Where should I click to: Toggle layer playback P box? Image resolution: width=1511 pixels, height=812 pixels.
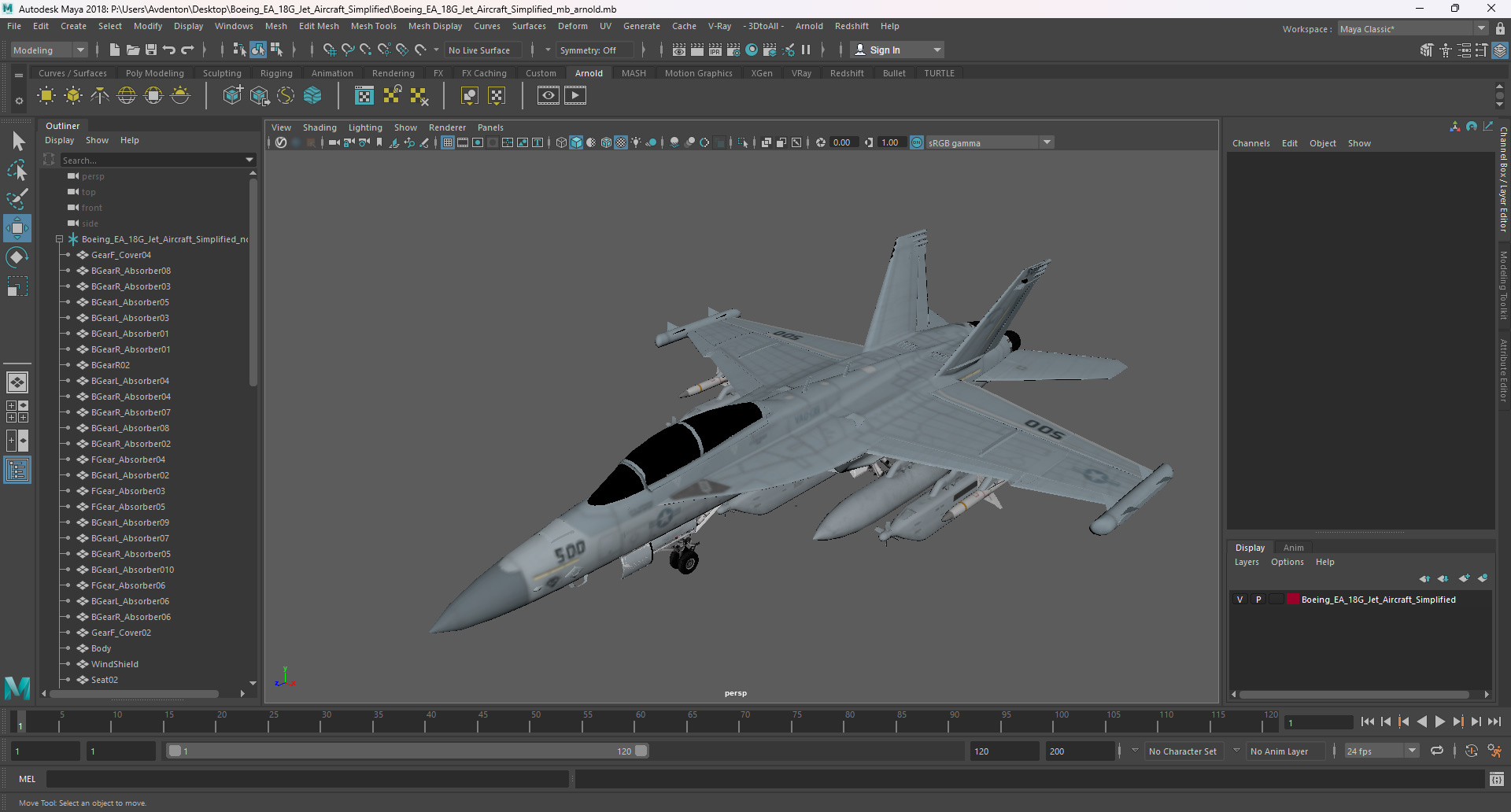click(1258, 600)
